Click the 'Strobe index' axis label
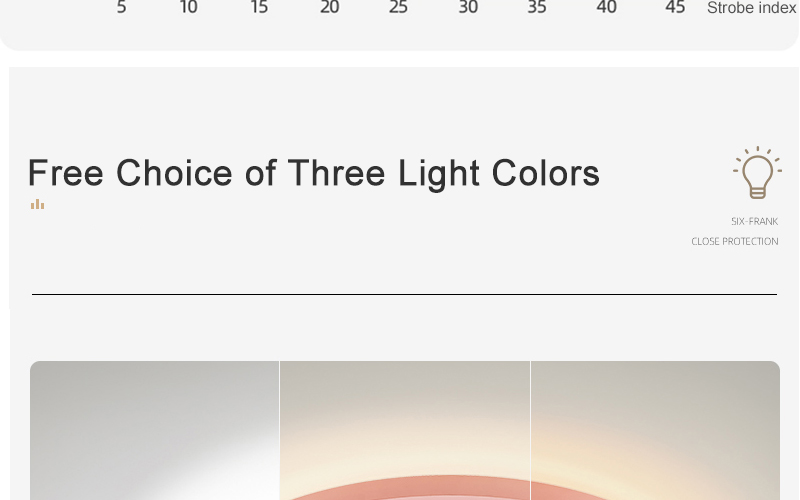800x500 pixels. pyautogui.click(x=752, y=8)
